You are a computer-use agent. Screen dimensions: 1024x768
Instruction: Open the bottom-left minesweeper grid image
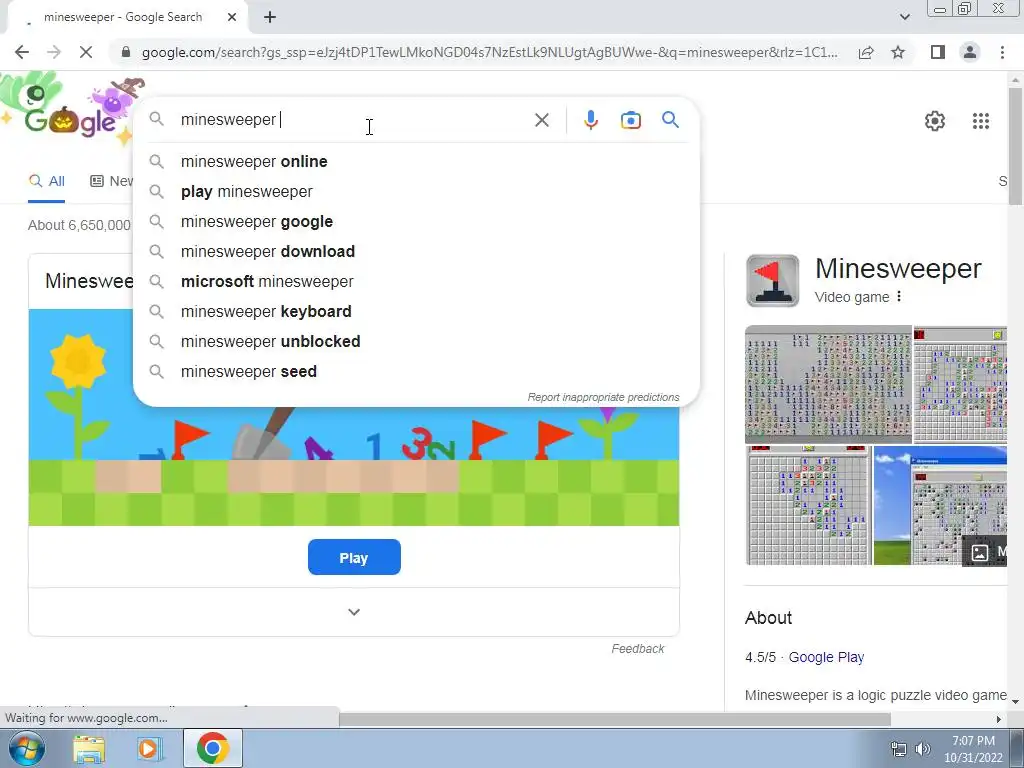click(808, 505)
